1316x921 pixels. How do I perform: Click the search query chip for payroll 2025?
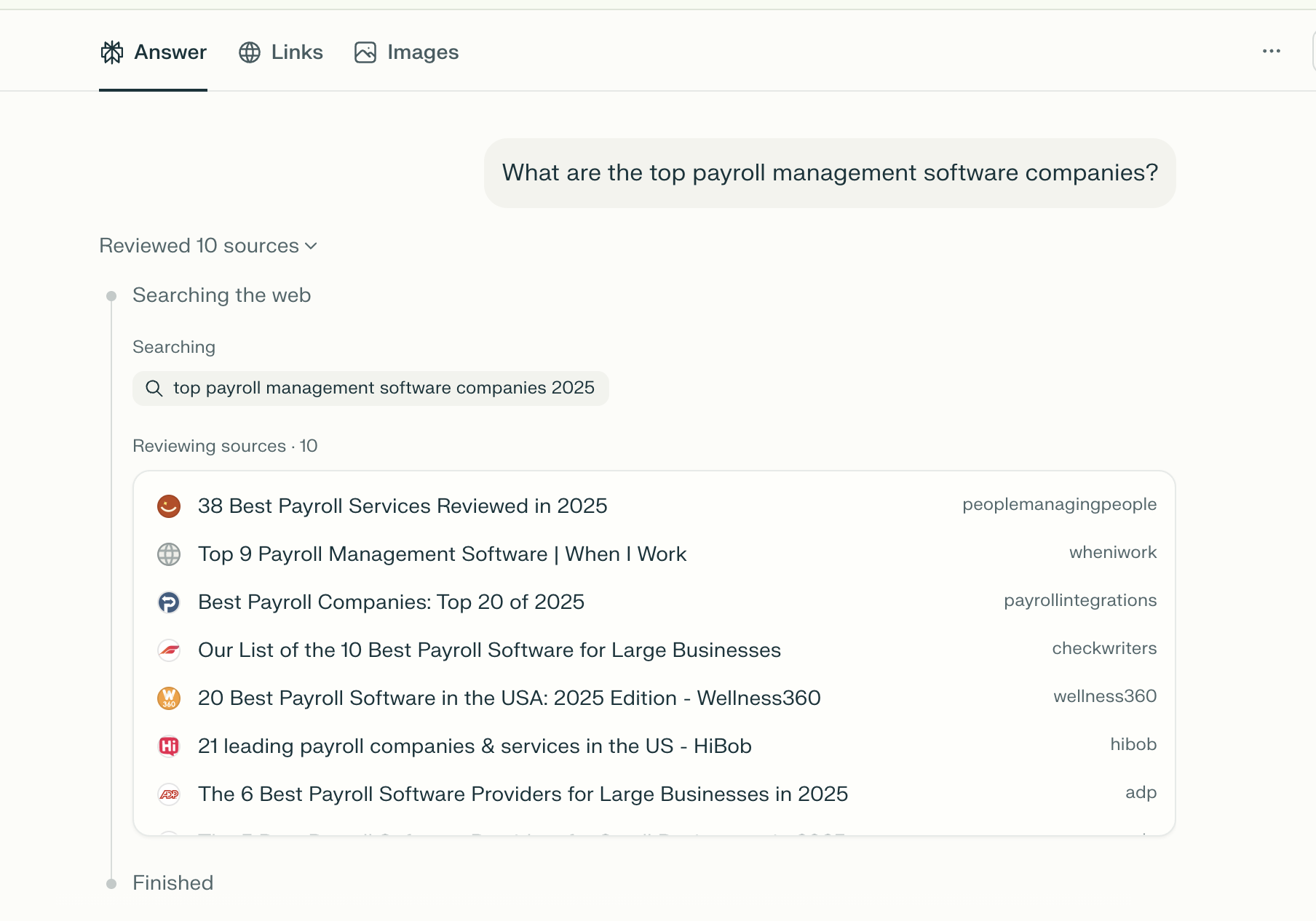370,388
